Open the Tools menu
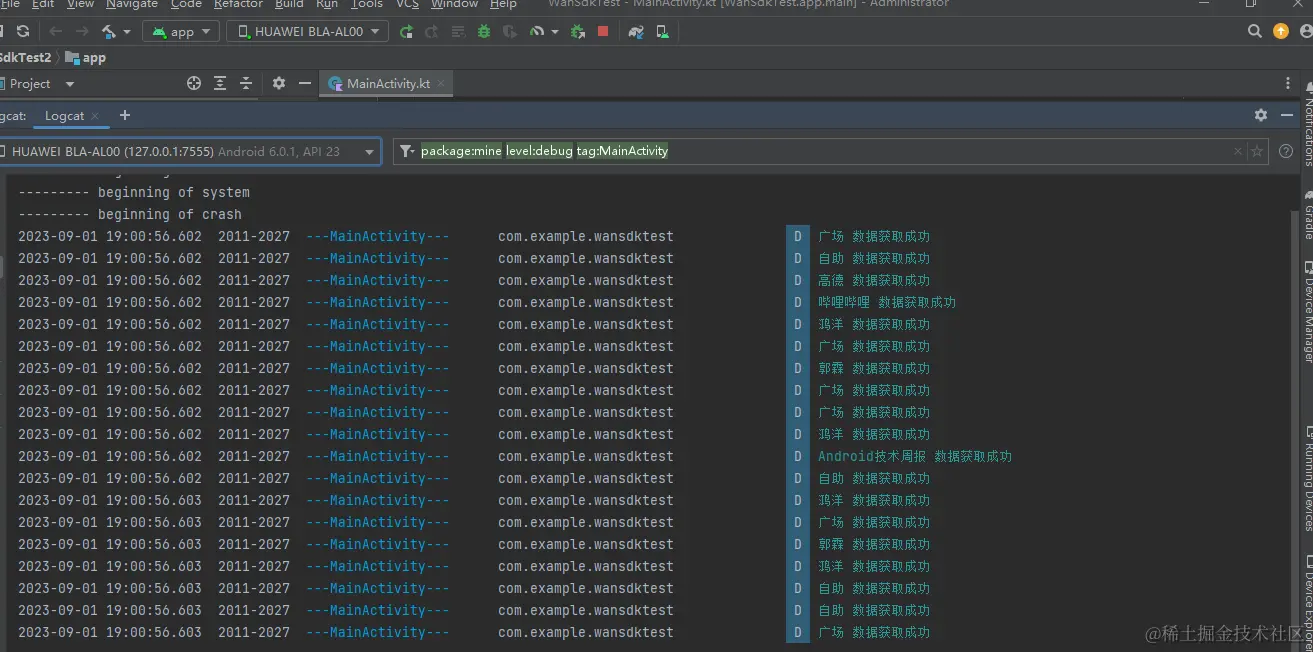 coord(367,4)
